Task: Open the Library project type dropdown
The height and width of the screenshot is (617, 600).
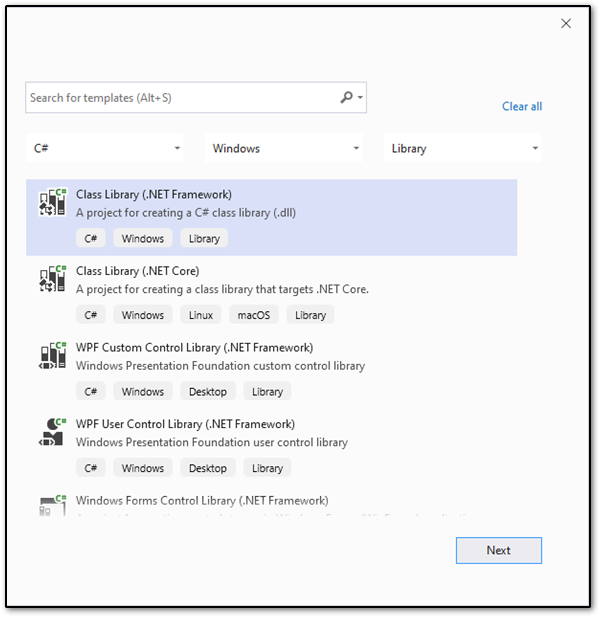Action: coord(463,148)
